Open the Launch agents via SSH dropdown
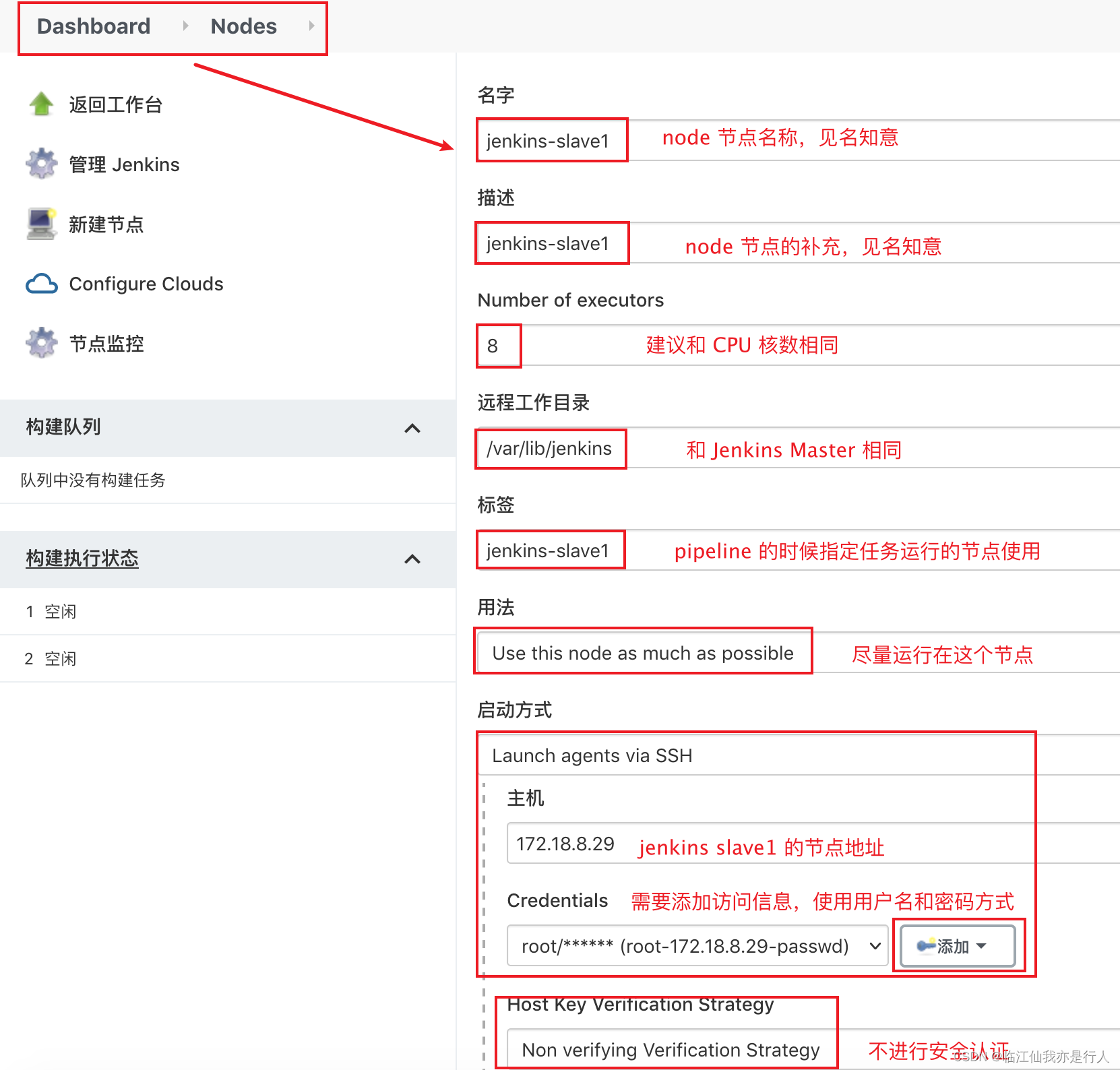 point(798,755)
